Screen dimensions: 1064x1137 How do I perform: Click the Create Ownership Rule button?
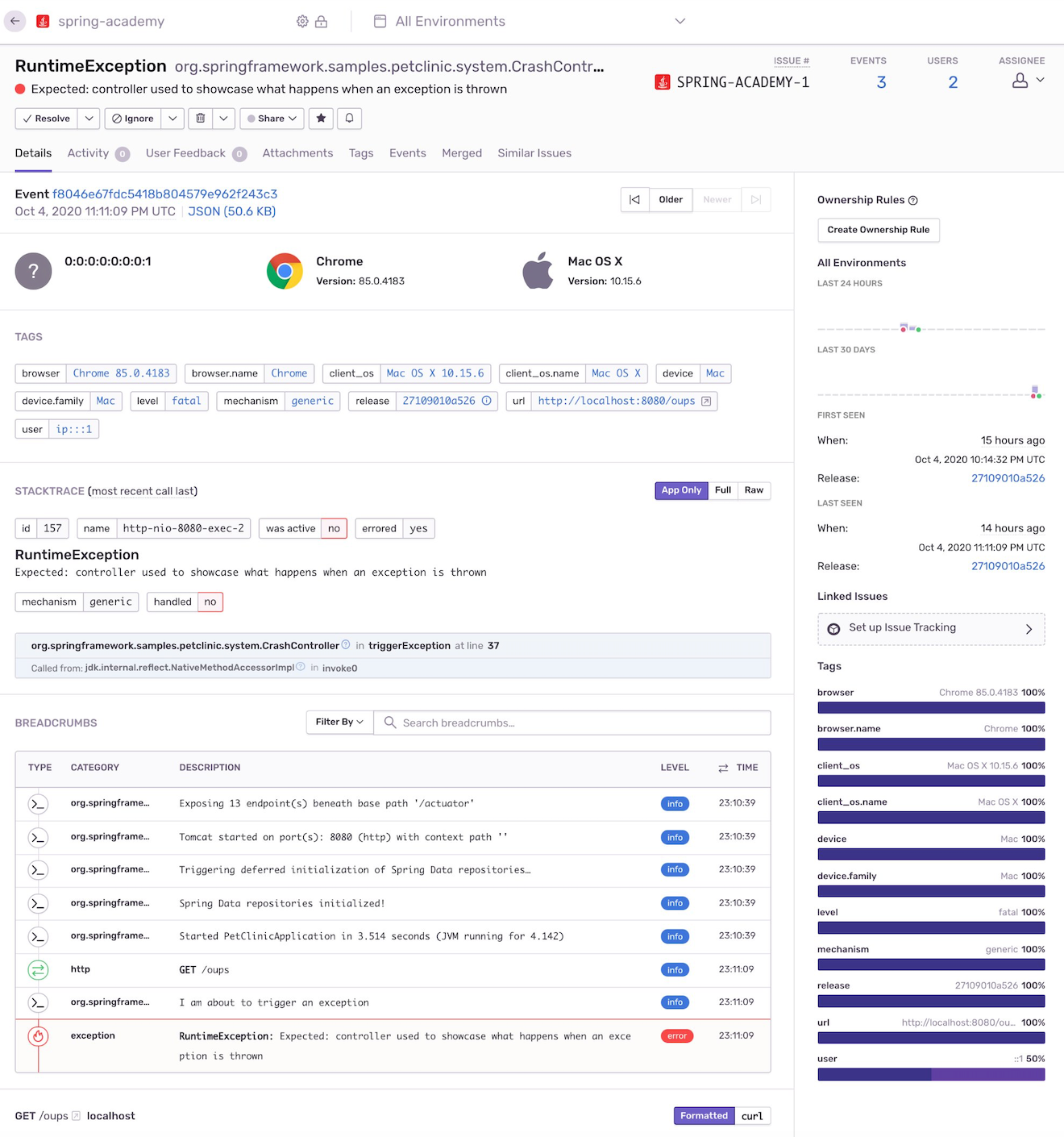click(878, 230)
